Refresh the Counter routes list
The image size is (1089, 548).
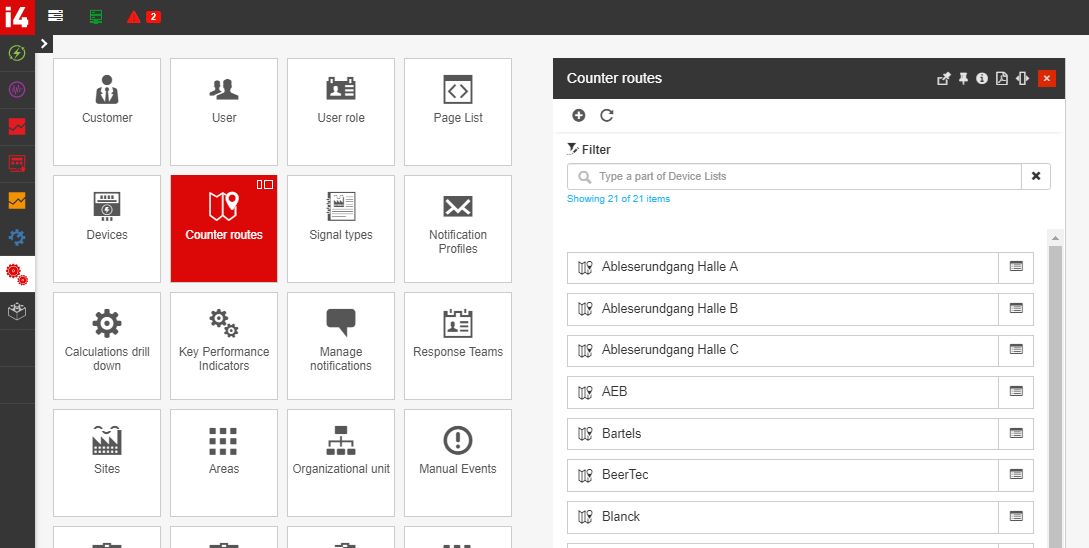point(606,115)
